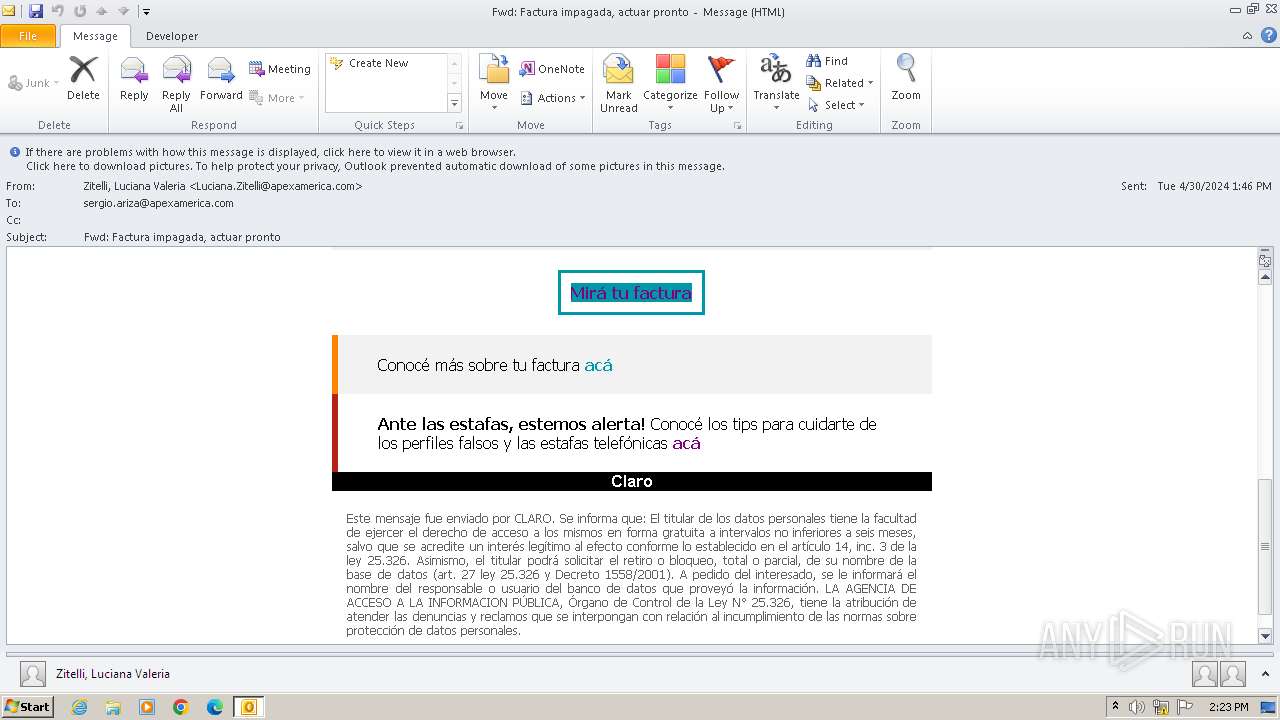Click Reply All in the ribbon
The image size is (1280, 720).
176,84
